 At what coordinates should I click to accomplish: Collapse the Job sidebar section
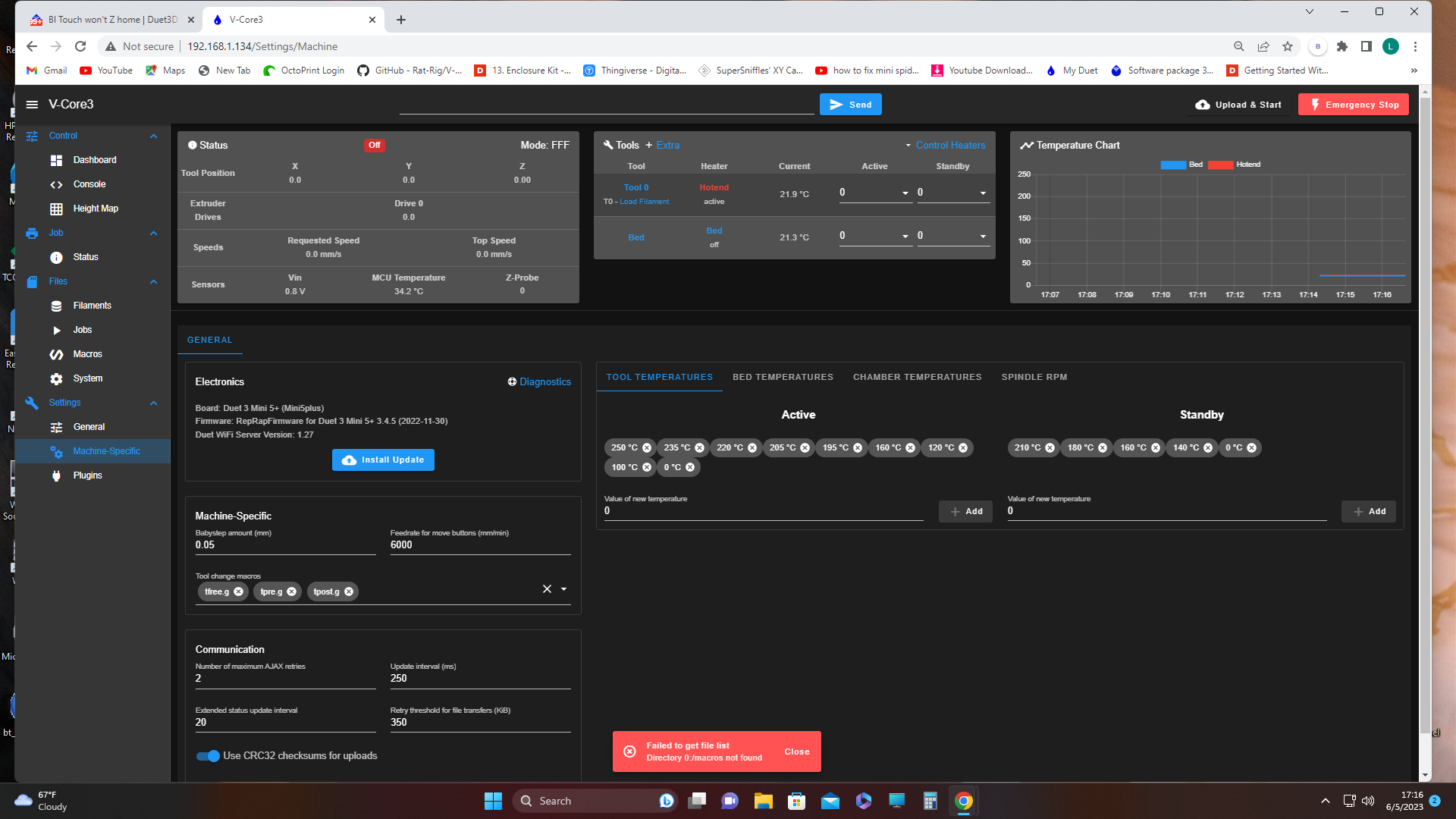pos(153,234)
